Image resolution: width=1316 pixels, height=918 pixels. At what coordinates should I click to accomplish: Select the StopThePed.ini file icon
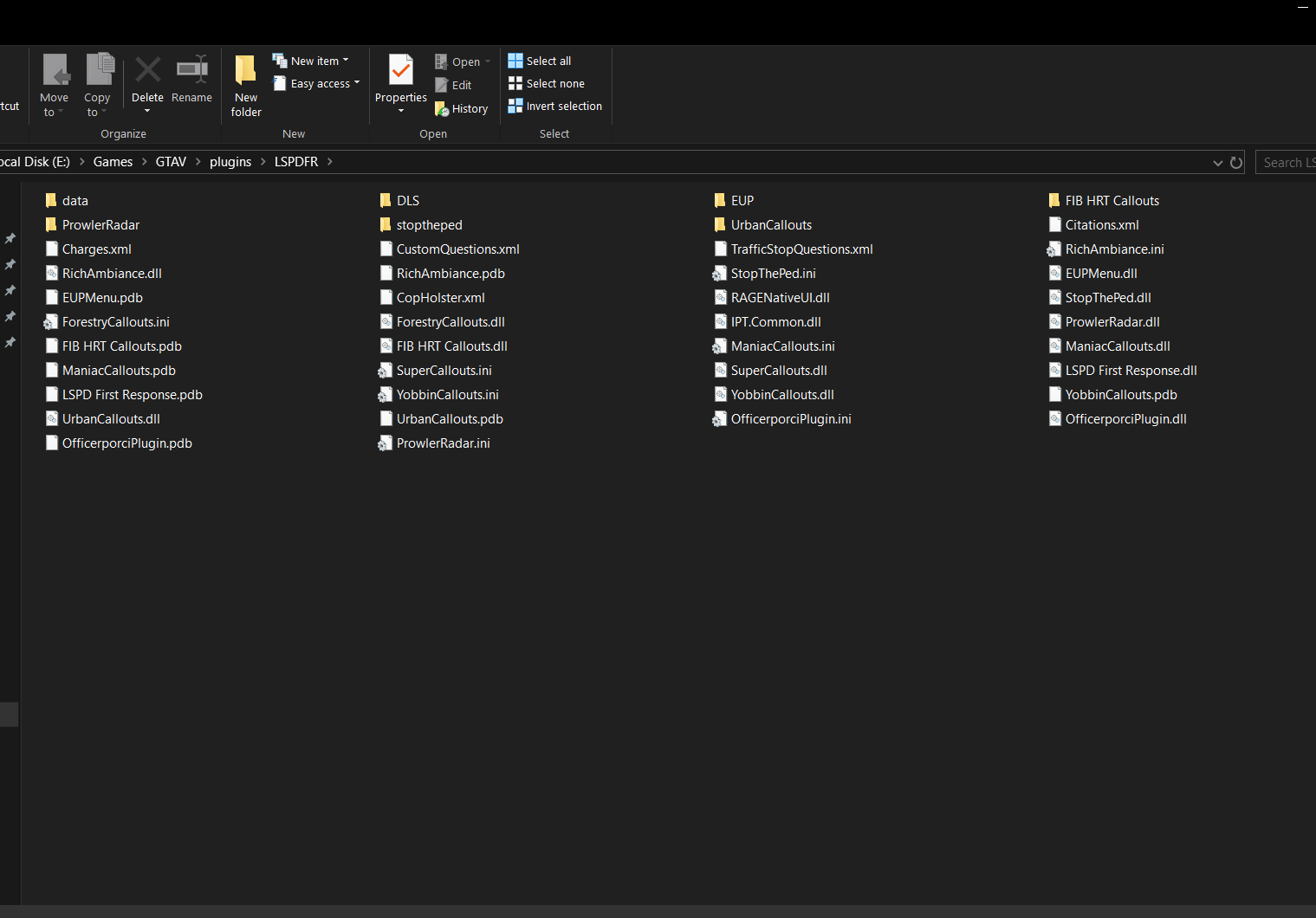720,273
